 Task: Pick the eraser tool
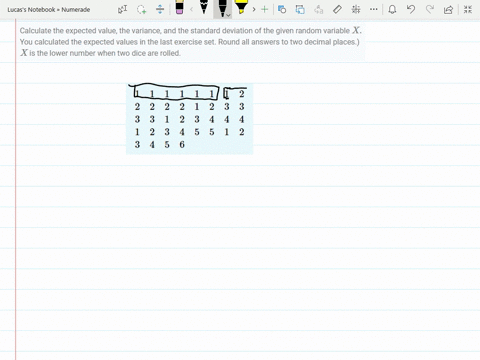(x=179, y=8)
